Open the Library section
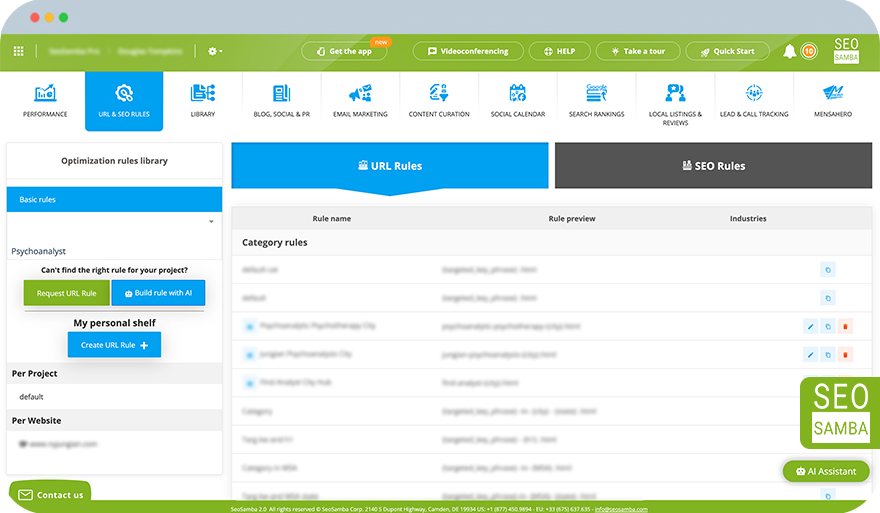Screen dimensions: 880x513 (203, 100)
